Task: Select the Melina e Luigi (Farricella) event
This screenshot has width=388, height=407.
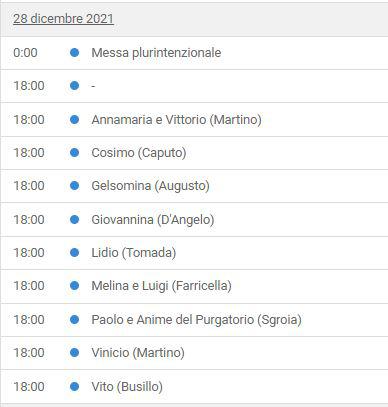Action: click(161, 286)
